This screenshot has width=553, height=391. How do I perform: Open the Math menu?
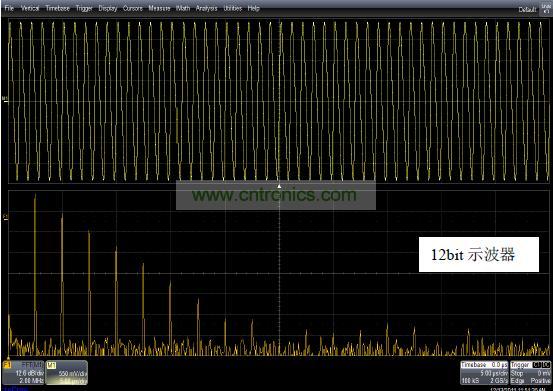tap(183, 8)
